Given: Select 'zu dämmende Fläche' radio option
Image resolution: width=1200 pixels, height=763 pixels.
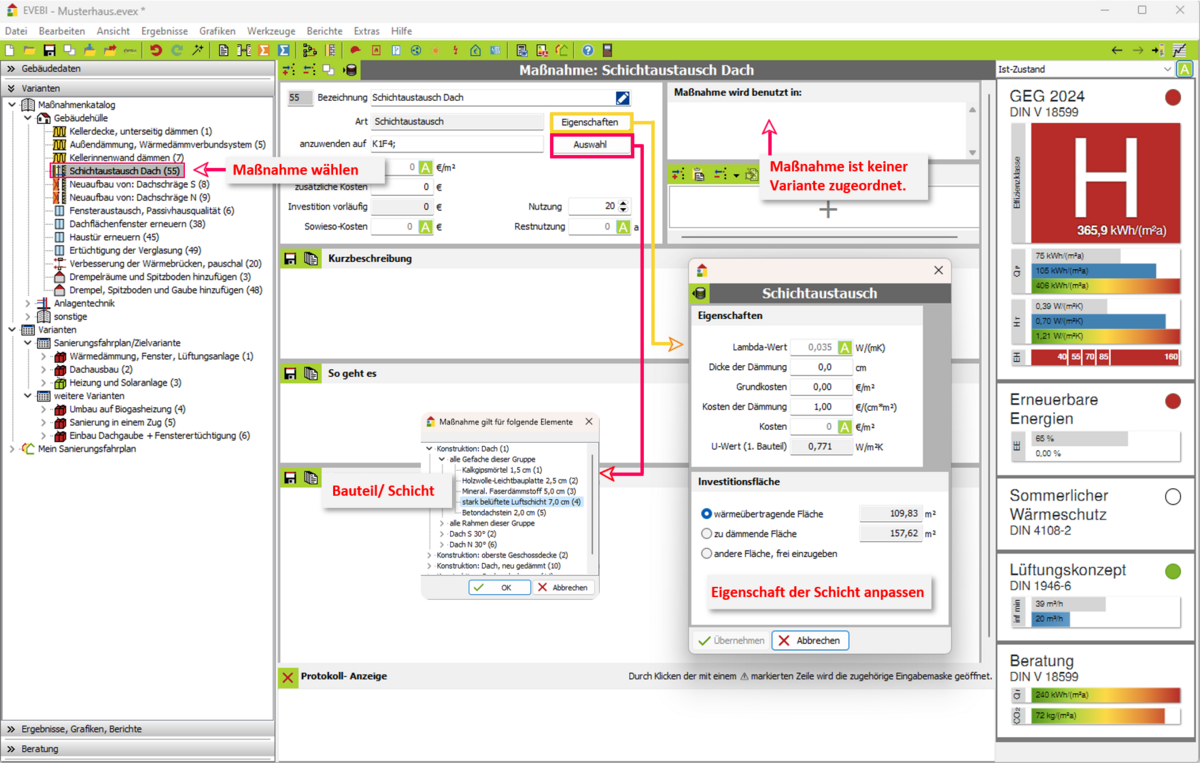Looking at the screenshot, I should click(706, 534).
